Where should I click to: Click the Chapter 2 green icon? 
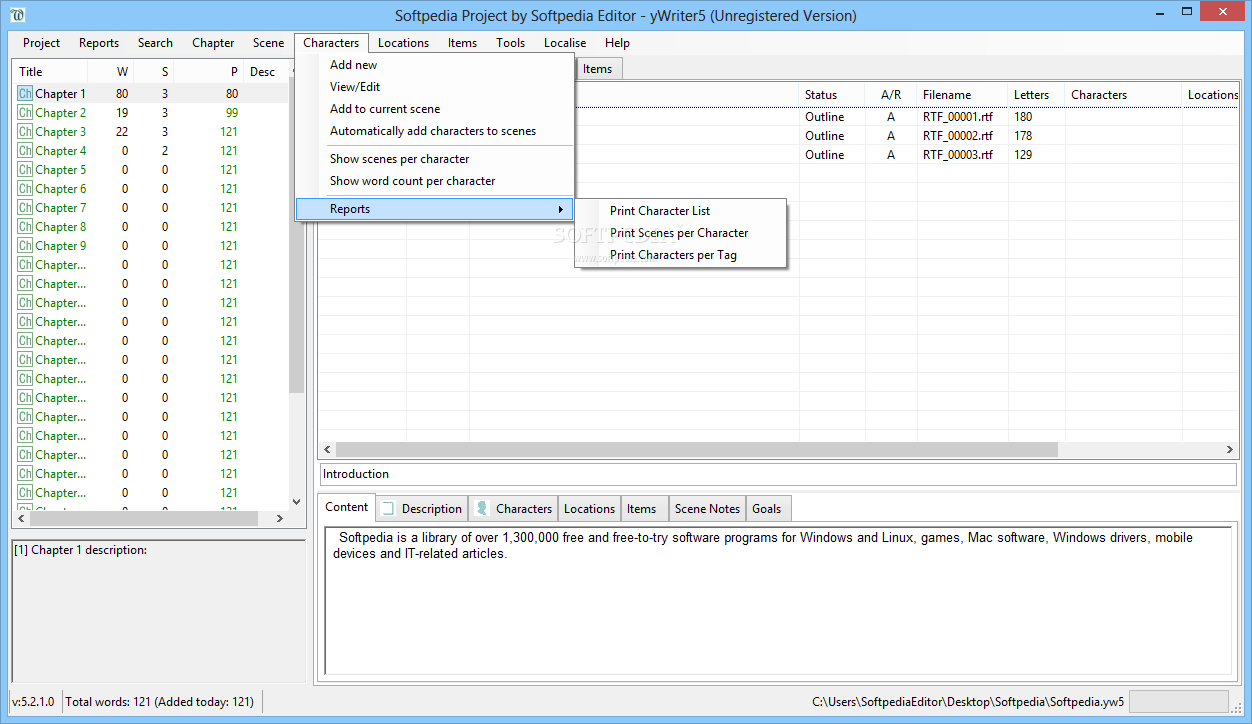click(x=25, y=113)
